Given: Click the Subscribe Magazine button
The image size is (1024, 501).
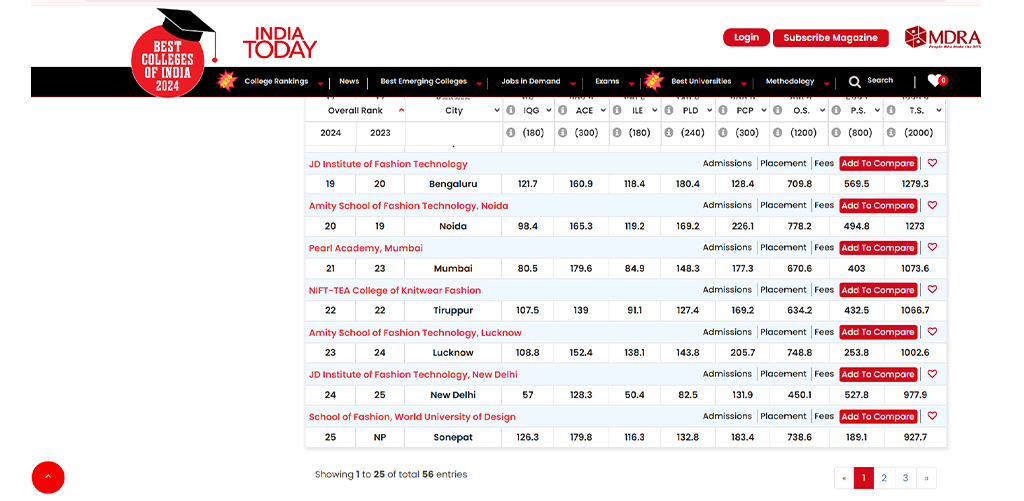Looking at the screenshot, I should (x=830, y=38).
